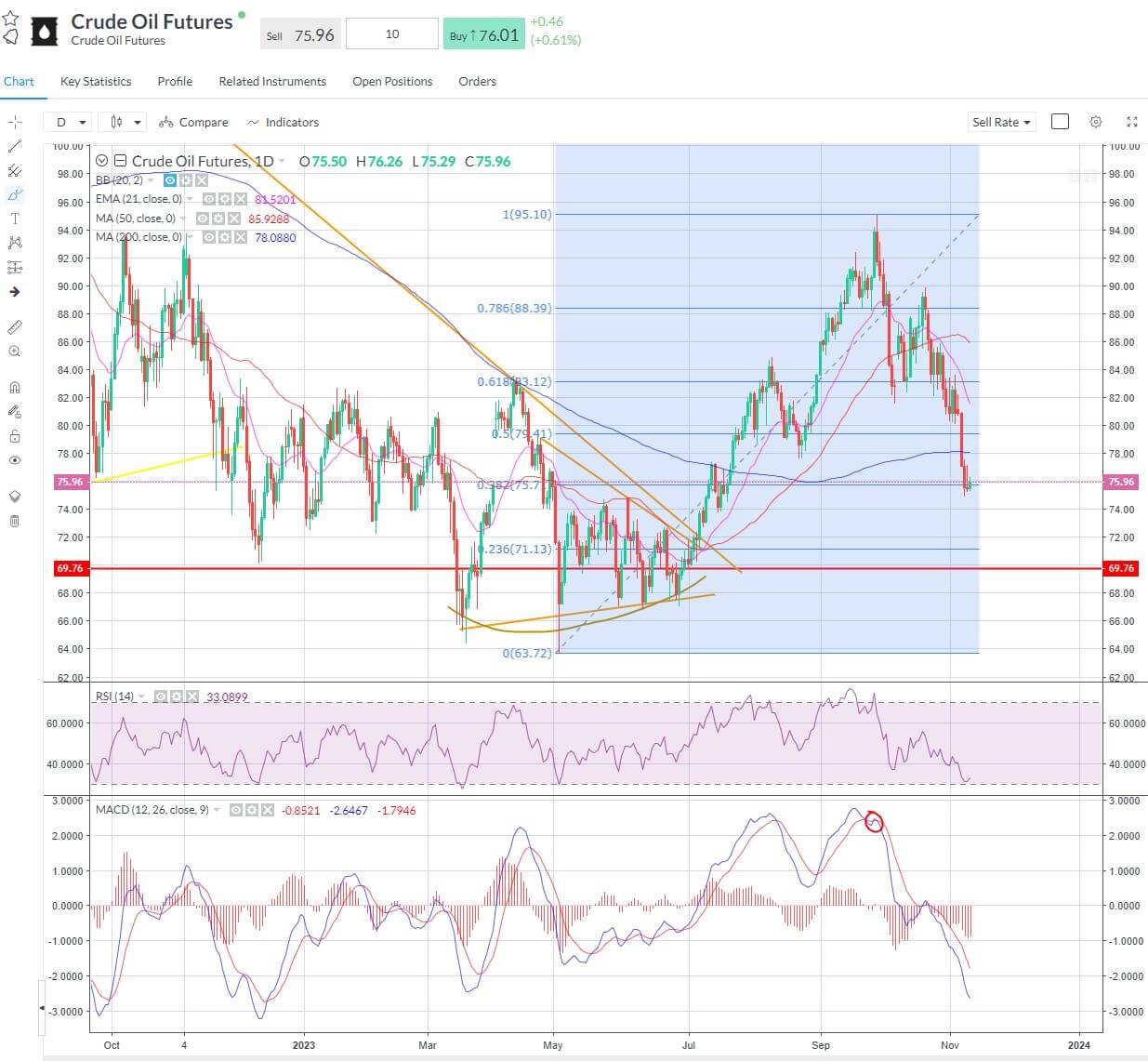Remove the EMA 21 indicator
The height and width of the screenshot is (1061, 1148).
point(241,199)
